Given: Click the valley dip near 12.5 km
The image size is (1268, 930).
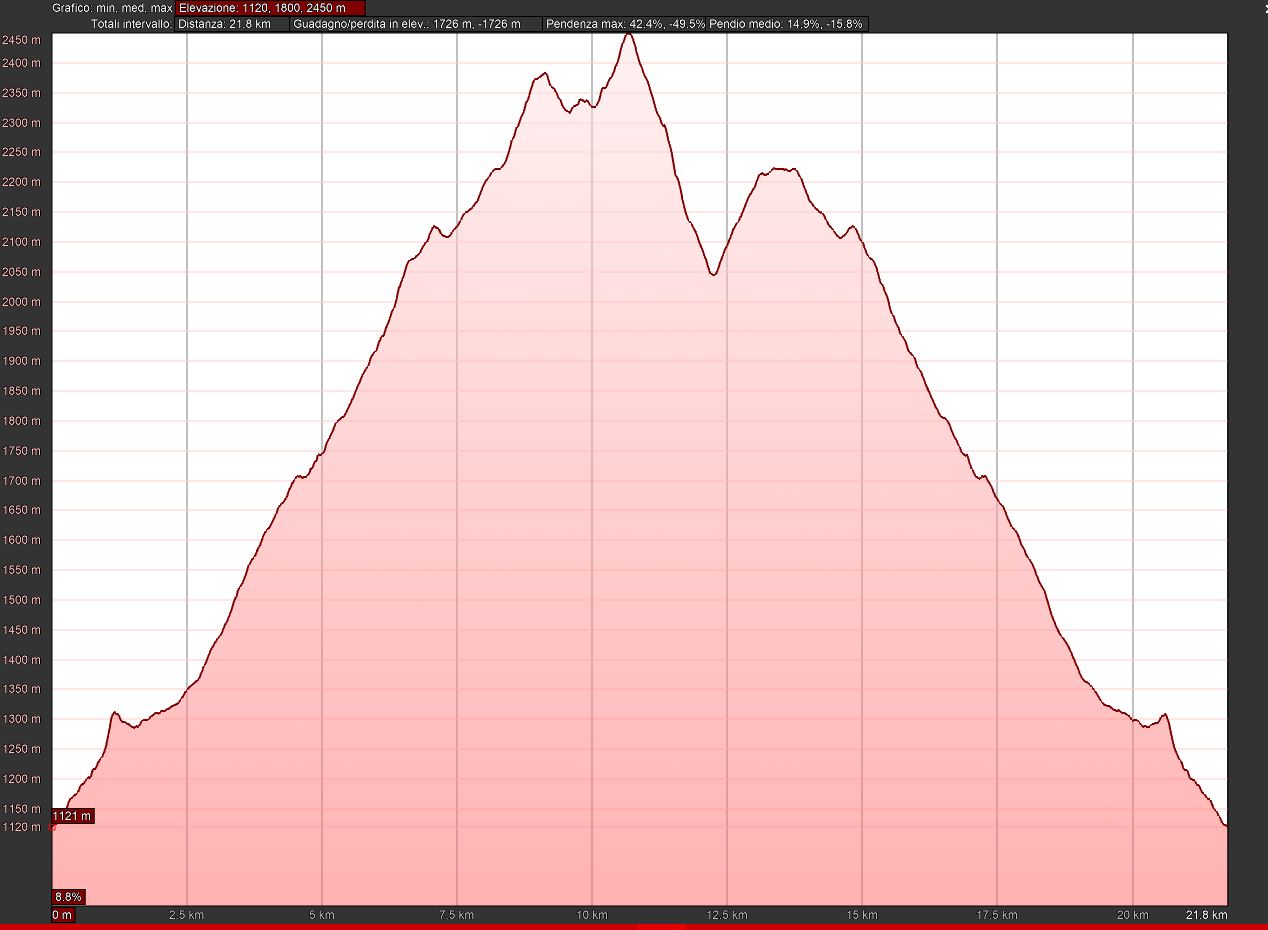Looking at the screenshot, I should [713, 274].
